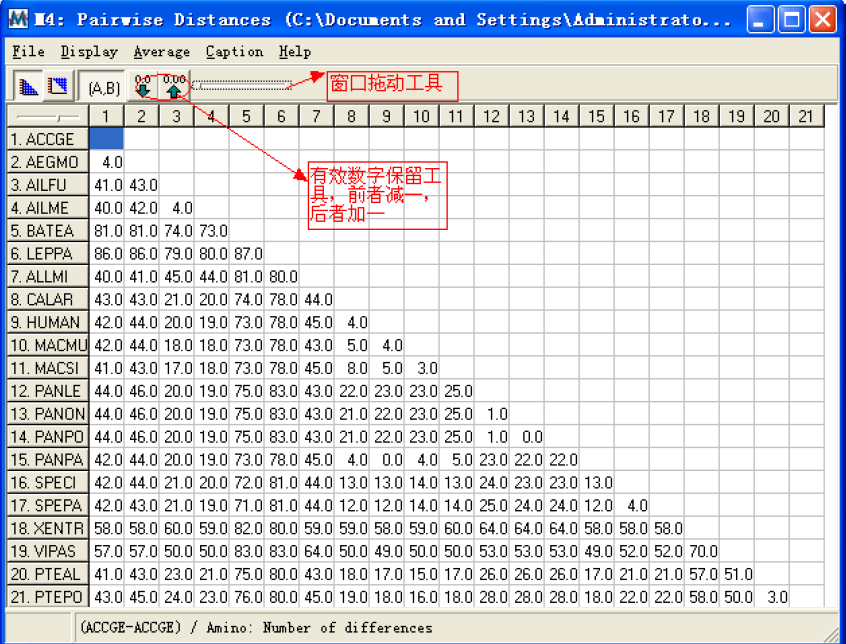Decrease decimal places with down-arrow icon
The width and height of the screenshot is (846, 644).
[143, 86]
